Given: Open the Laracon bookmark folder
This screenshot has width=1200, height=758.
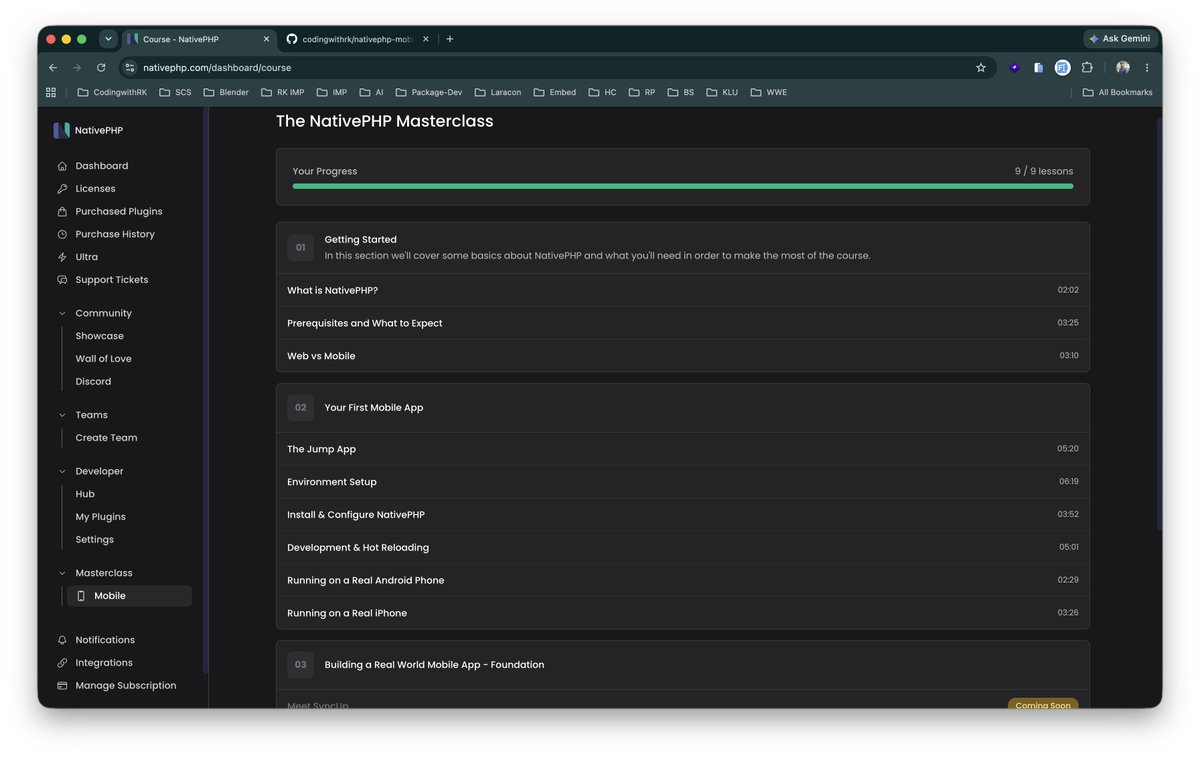Looking at the screenshot, I should (498, 92).
